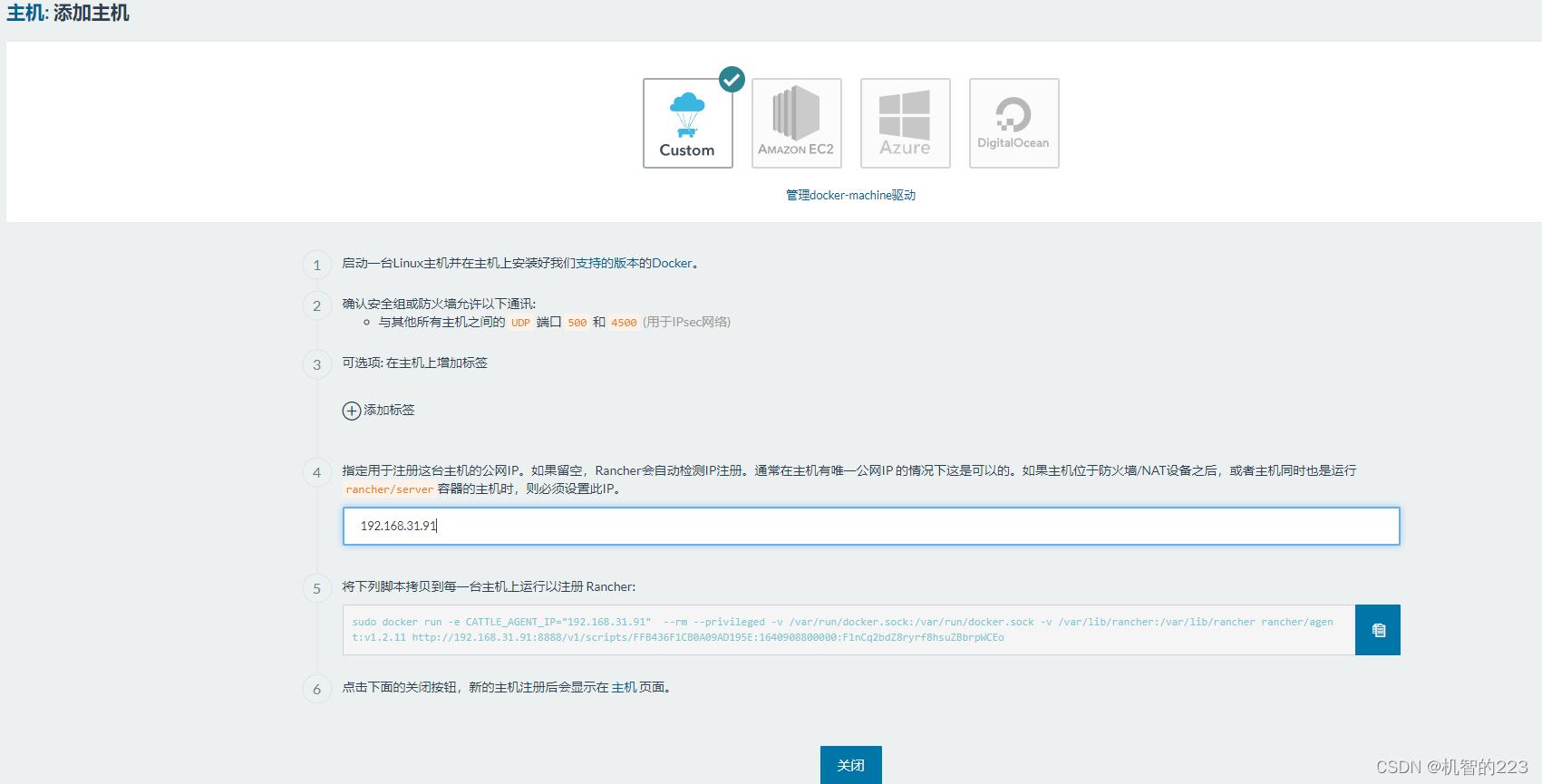Click the UDP code label
The image size is (1542, 784).
click(x=520, y=323)
